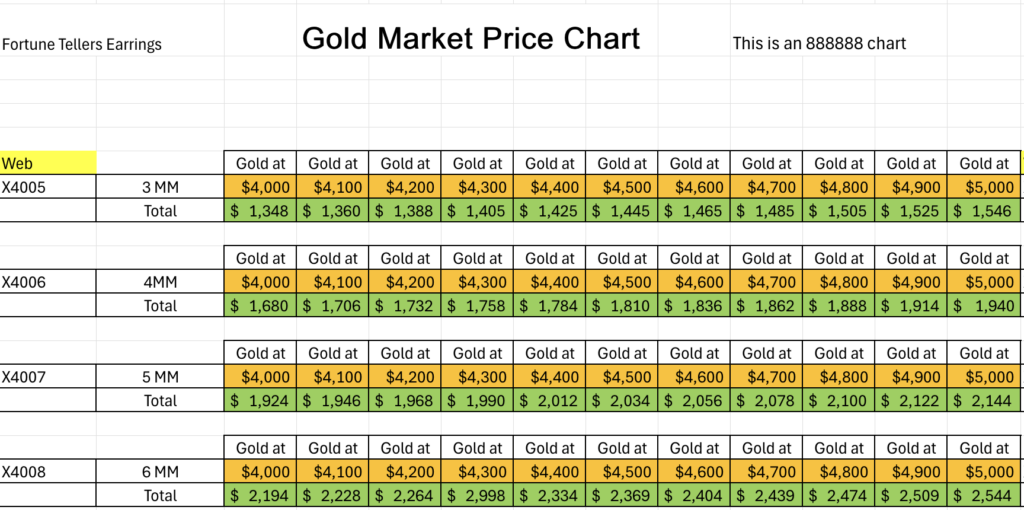Screen dimensions: 1024x510
Task: Select the $1,940 total cell
Action: point(984,306)
